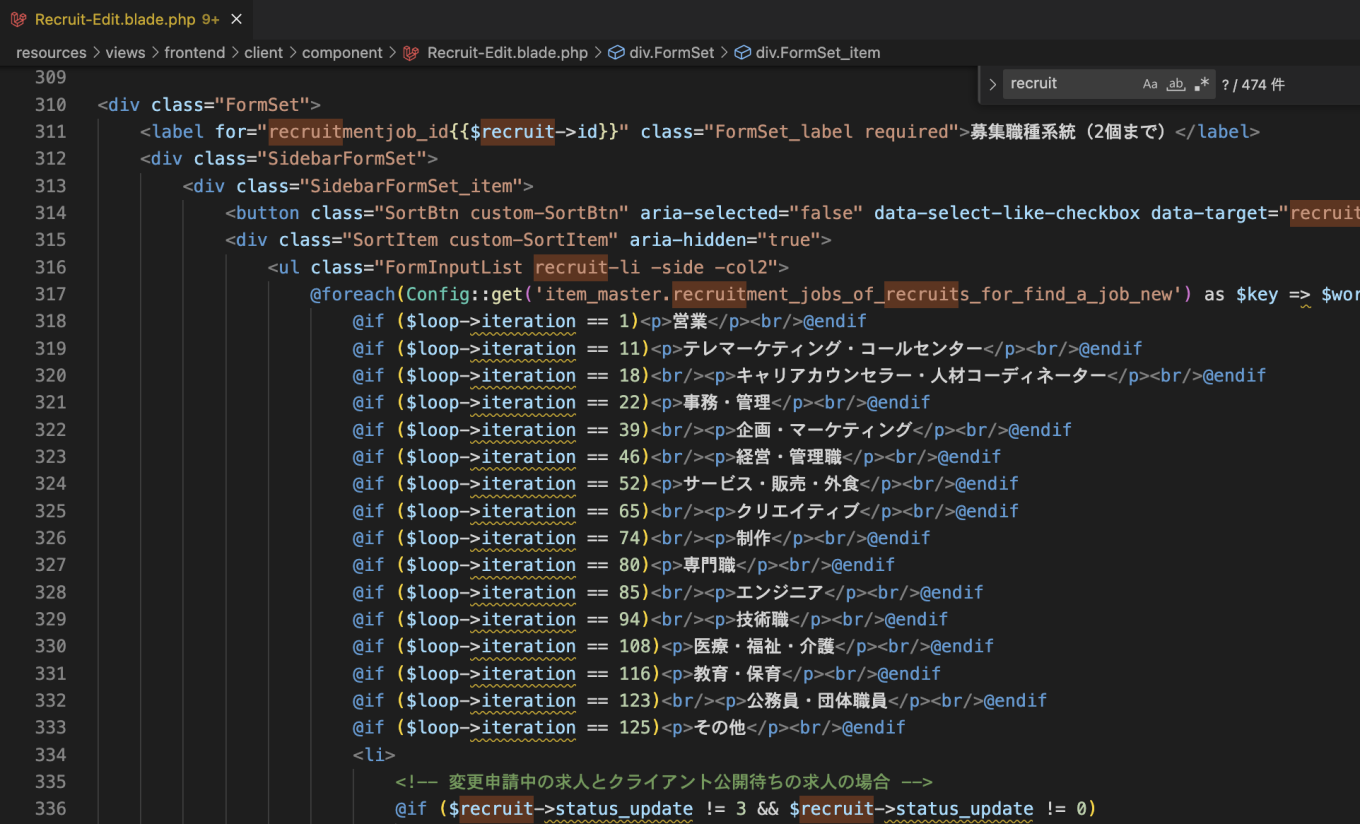
Task: Close the Recruit-Edit.blade.php tab
Action: (236, 19)
